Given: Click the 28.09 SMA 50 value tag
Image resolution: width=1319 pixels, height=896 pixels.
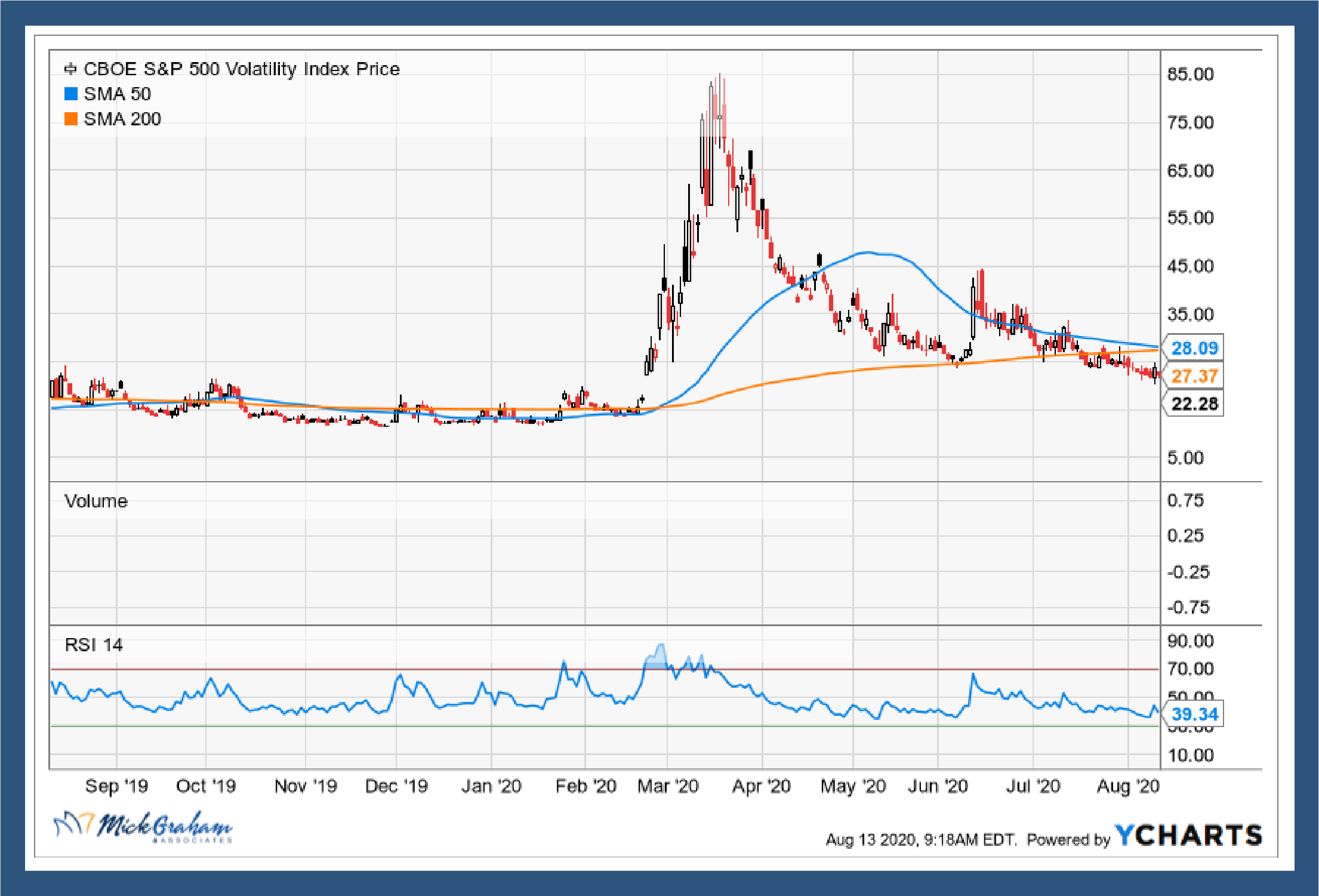Looking at the screenshot, I should (1193, 348).
